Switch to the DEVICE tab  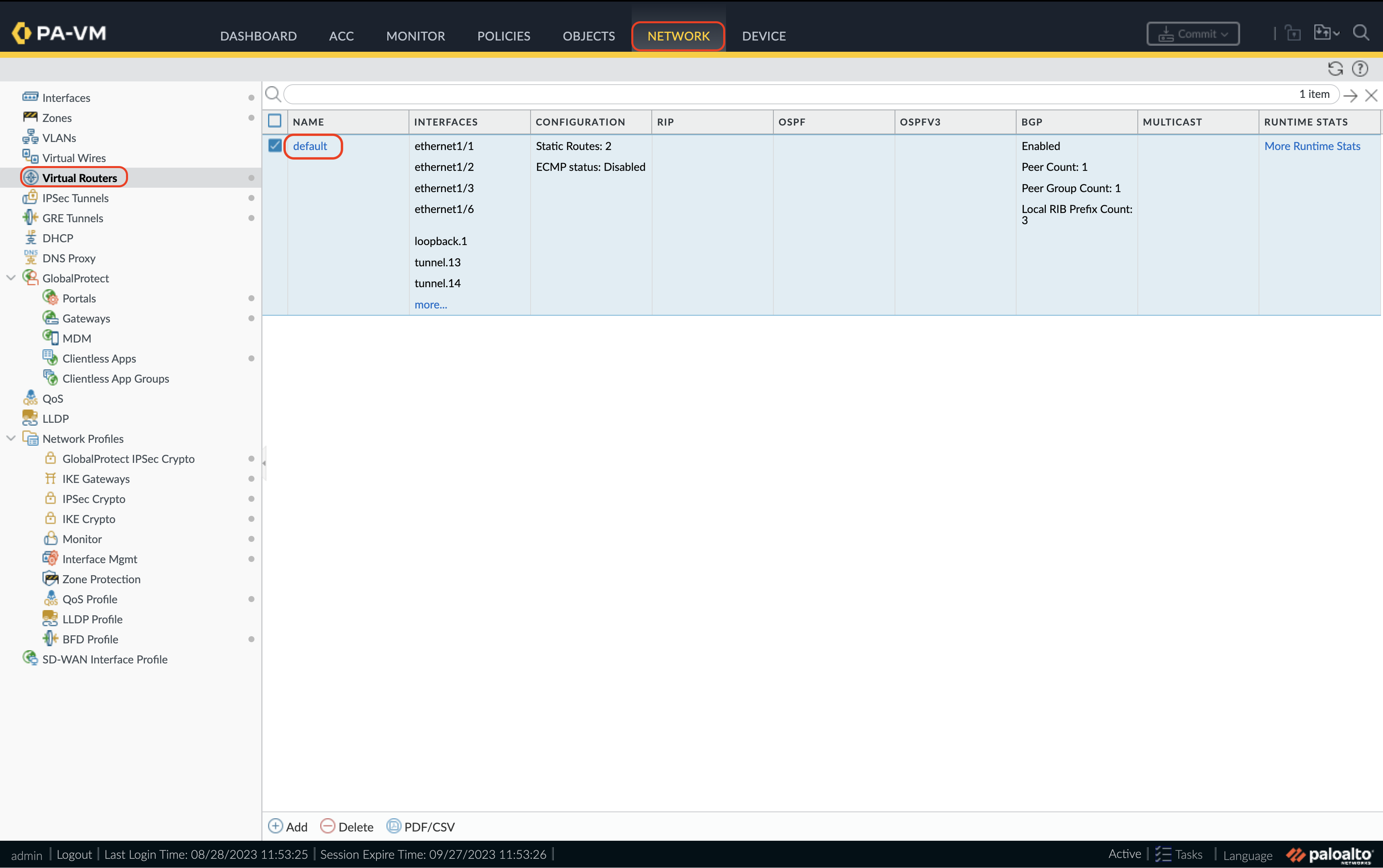point(763,36)
